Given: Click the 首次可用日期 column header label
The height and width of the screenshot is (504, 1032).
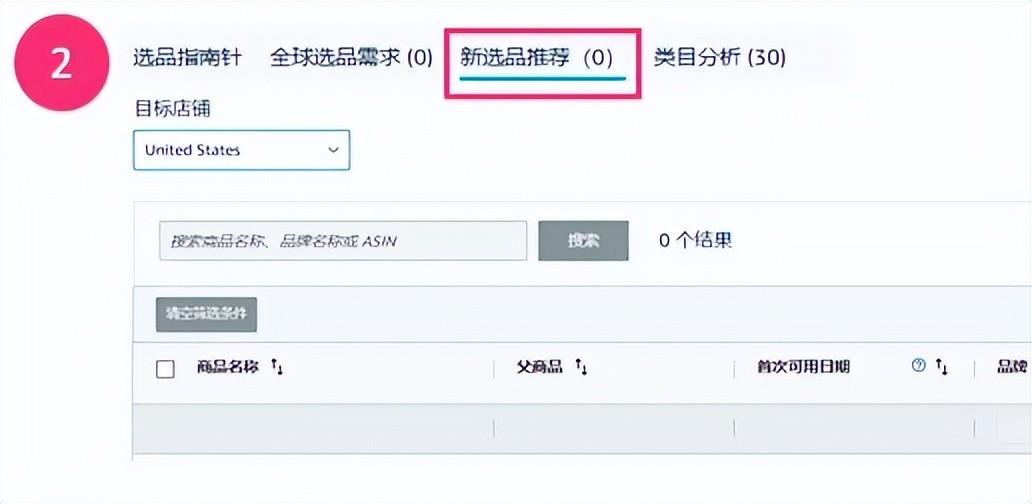Looking at the screenshot, I should [x=804, y=367].
